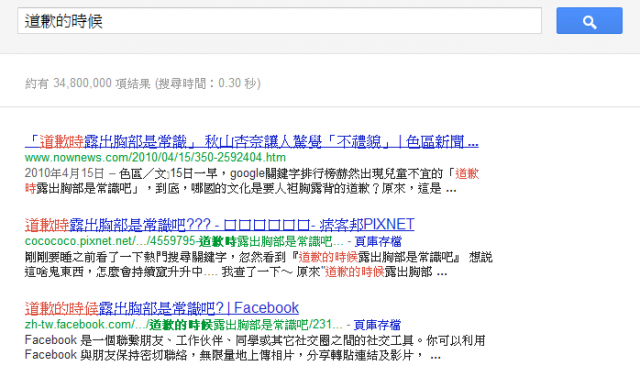Open 頁庫存檔 for the Facebook result

point(377,325)
